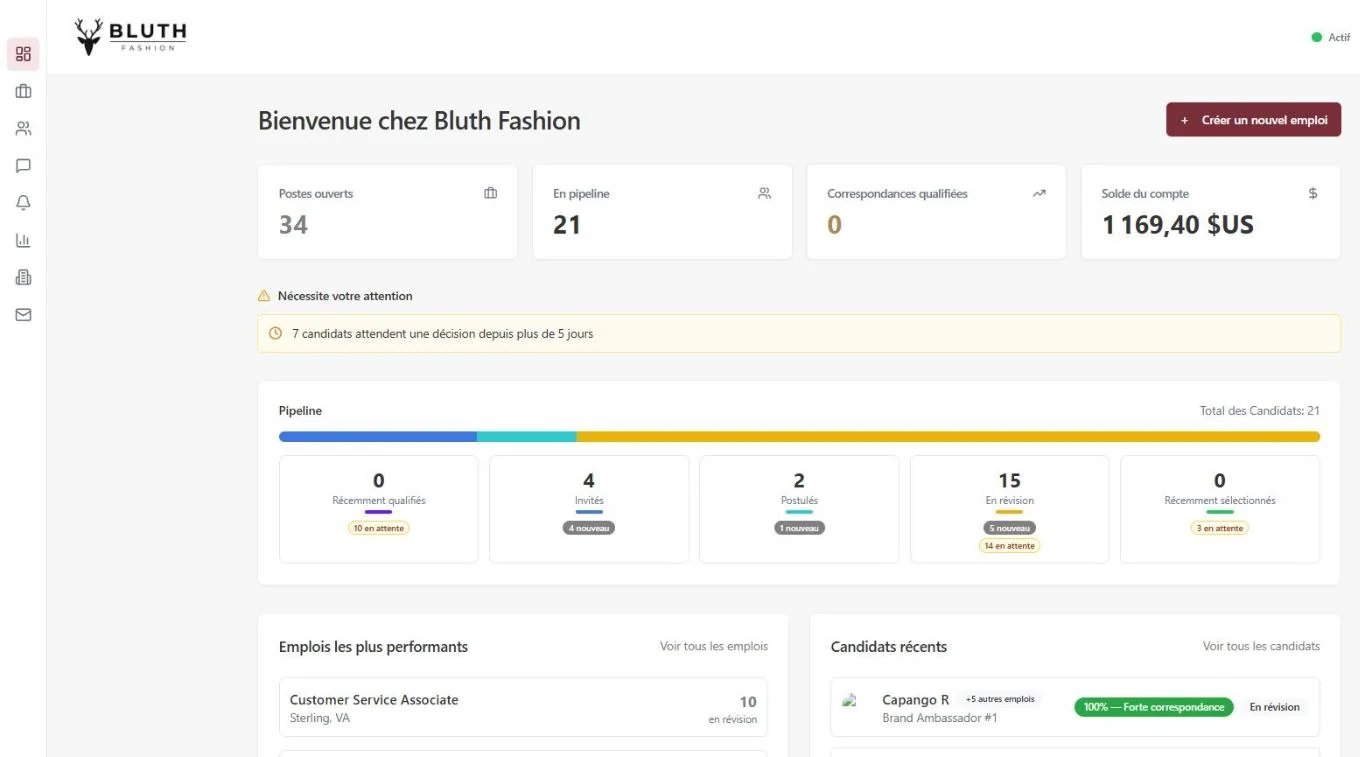Click the green Actif status dot
Screen dimensions: 1360x757
1317,37
